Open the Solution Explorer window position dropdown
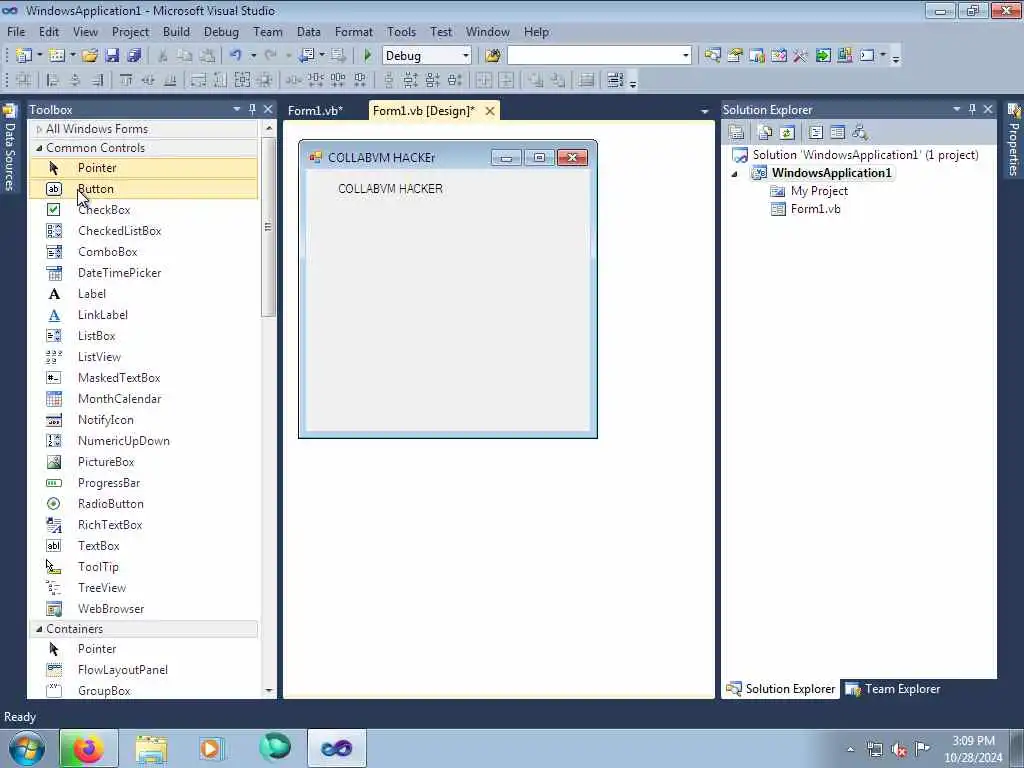 (x=957, y=109)
